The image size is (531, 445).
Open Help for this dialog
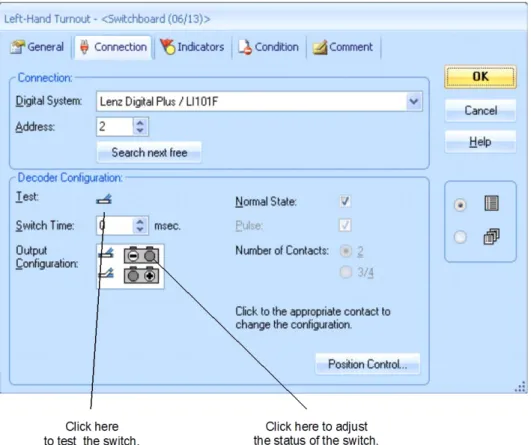click(x=480, y=142)
